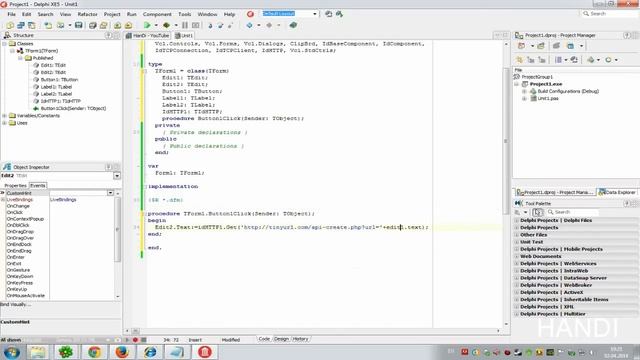Click the pointer selection icon in Tool Palette
Image resolution: width=640 pixels, height=360 pixels.
[x=538, y=212]
